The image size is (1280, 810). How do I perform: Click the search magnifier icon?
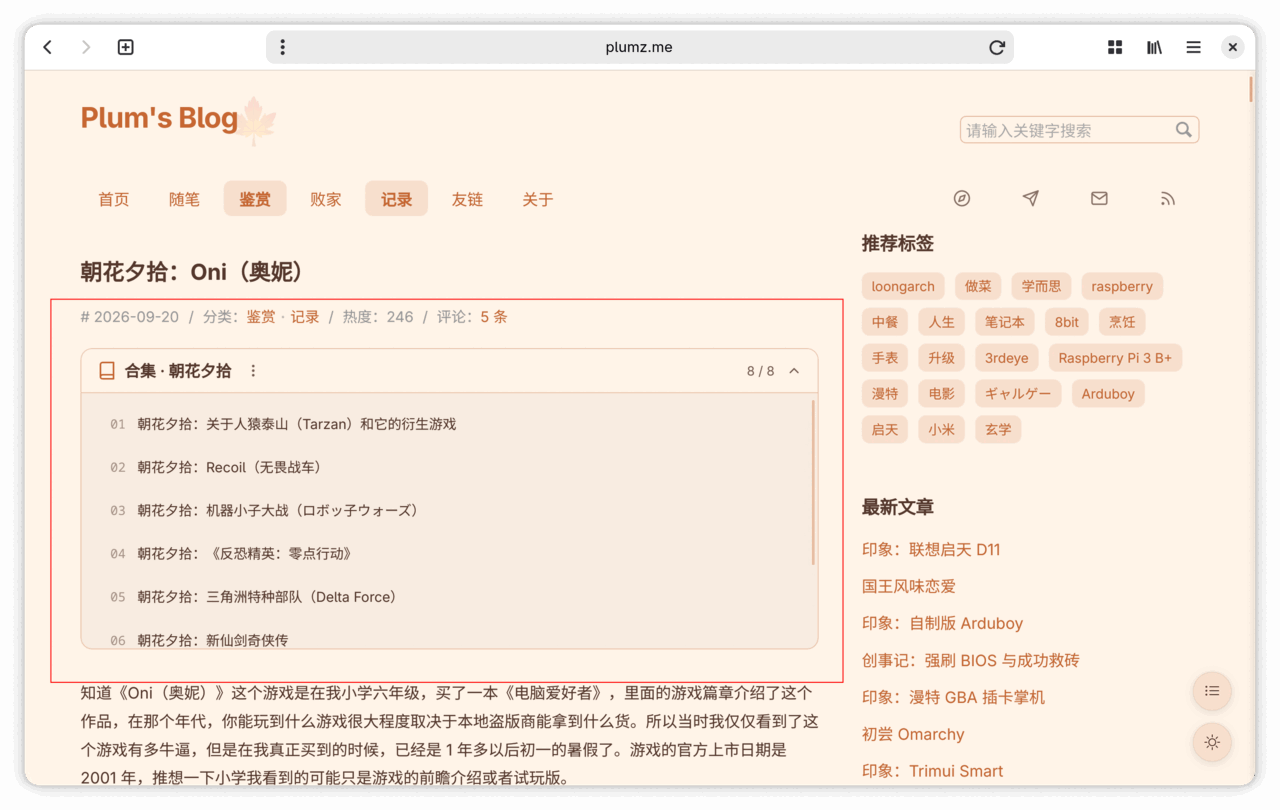[x=1183, y=130]
